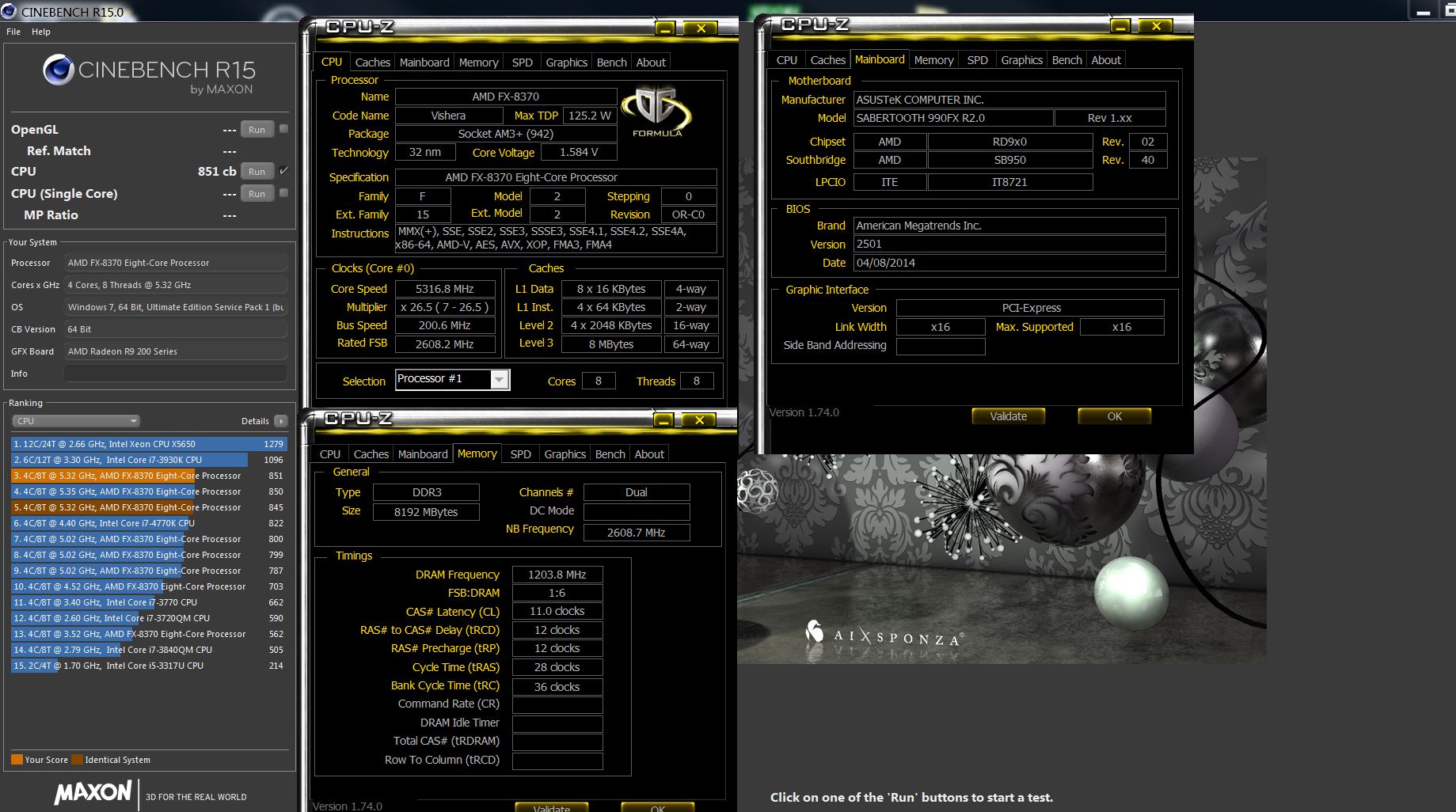
Task: Click the Identical System brown legend swatch
Action: coord(77,760)
